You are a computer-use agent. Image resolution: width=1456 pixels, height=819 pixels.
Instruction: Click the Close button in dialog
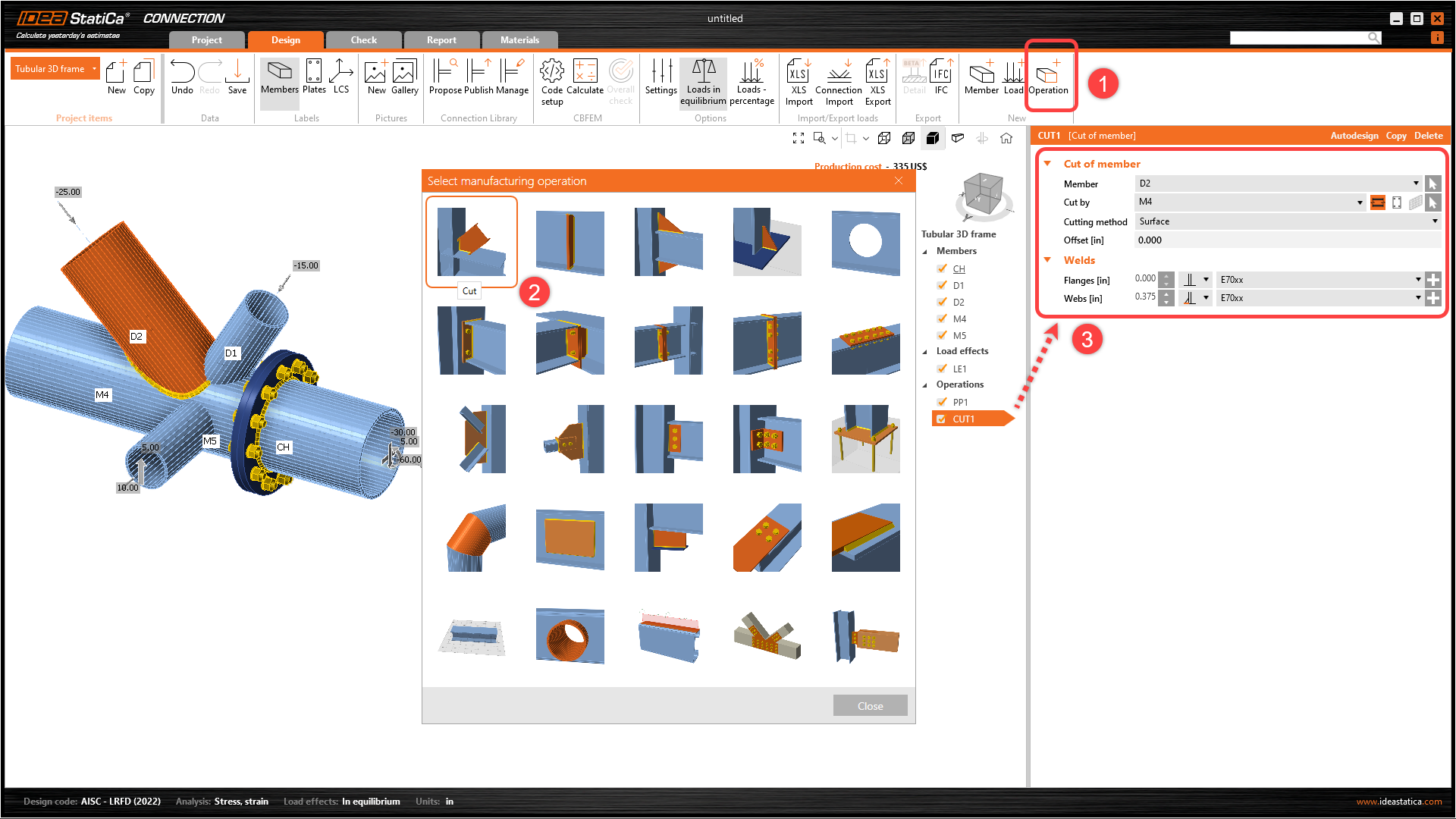point(870,706)
